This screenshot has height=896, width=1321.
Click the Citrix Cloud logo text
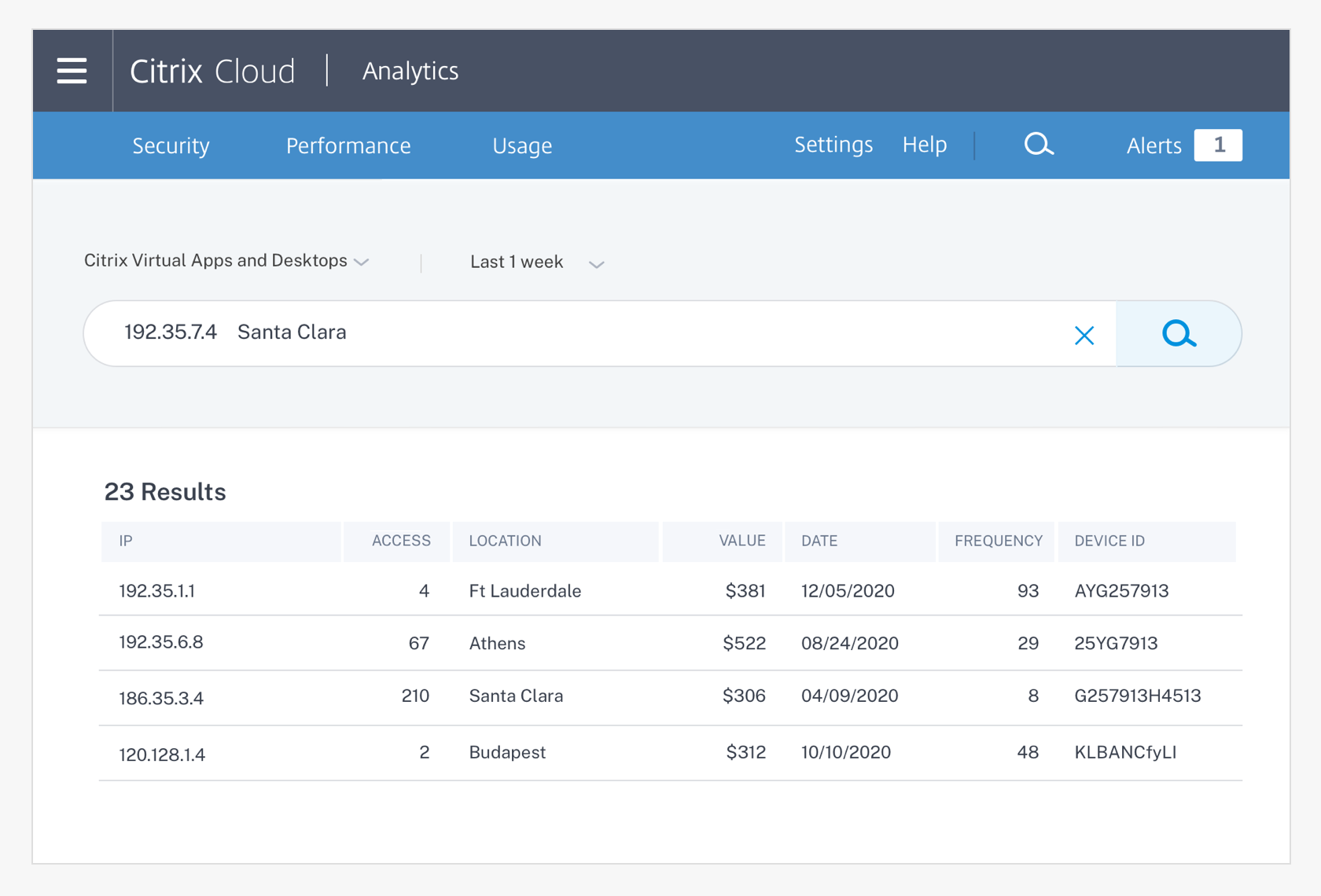(212, 72)
